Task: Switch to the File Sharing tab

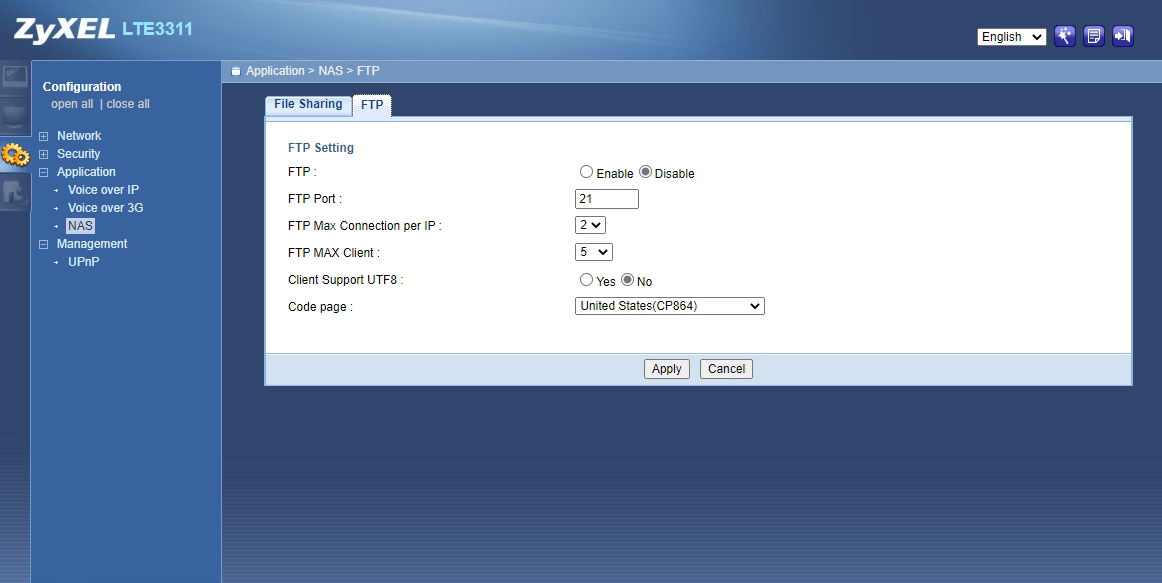Action: pos(308,104)
